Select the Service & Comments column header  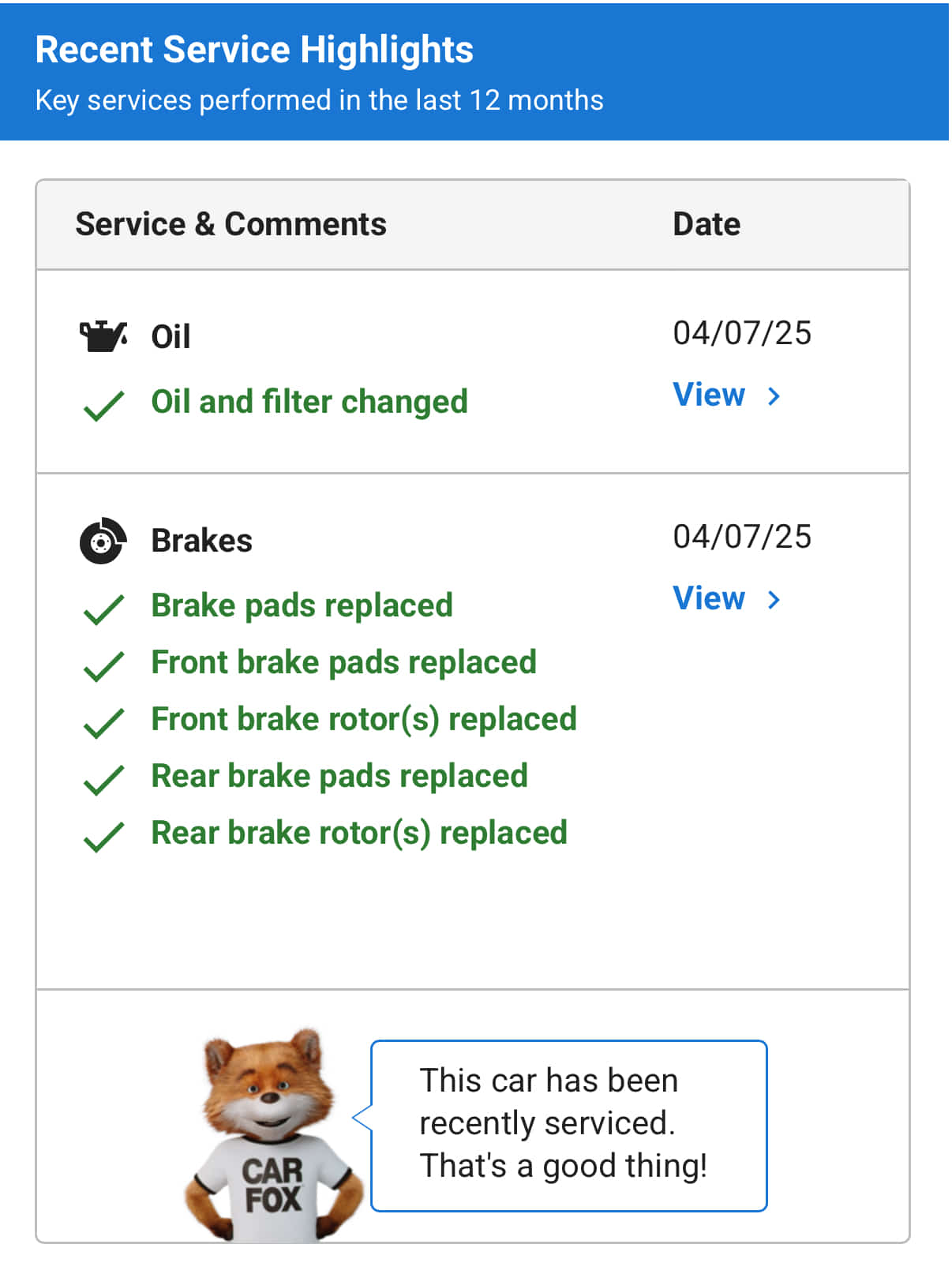(231, 224)
